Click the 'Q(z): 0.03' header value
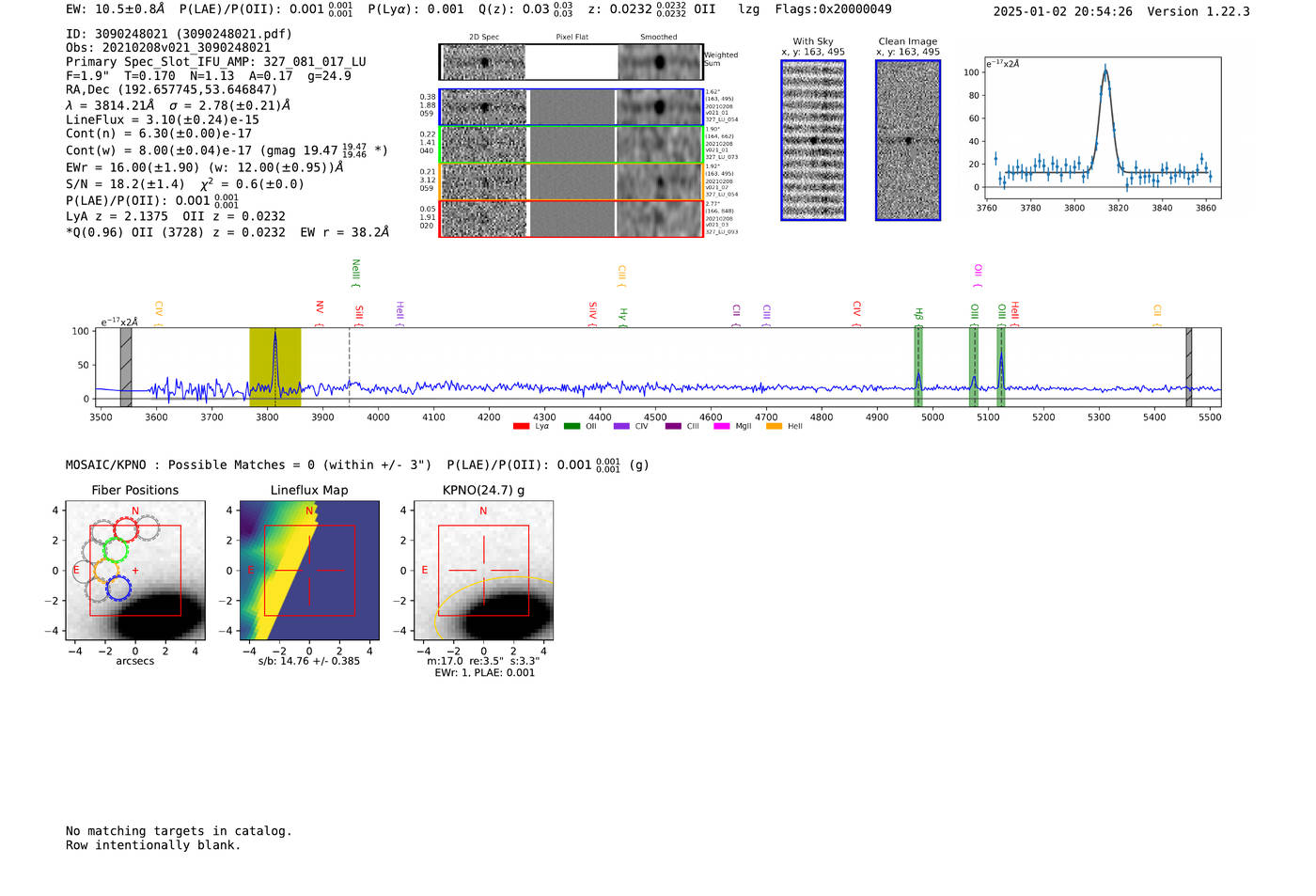Viewport: 1316px width, 896px height. (x=514, y=9)
